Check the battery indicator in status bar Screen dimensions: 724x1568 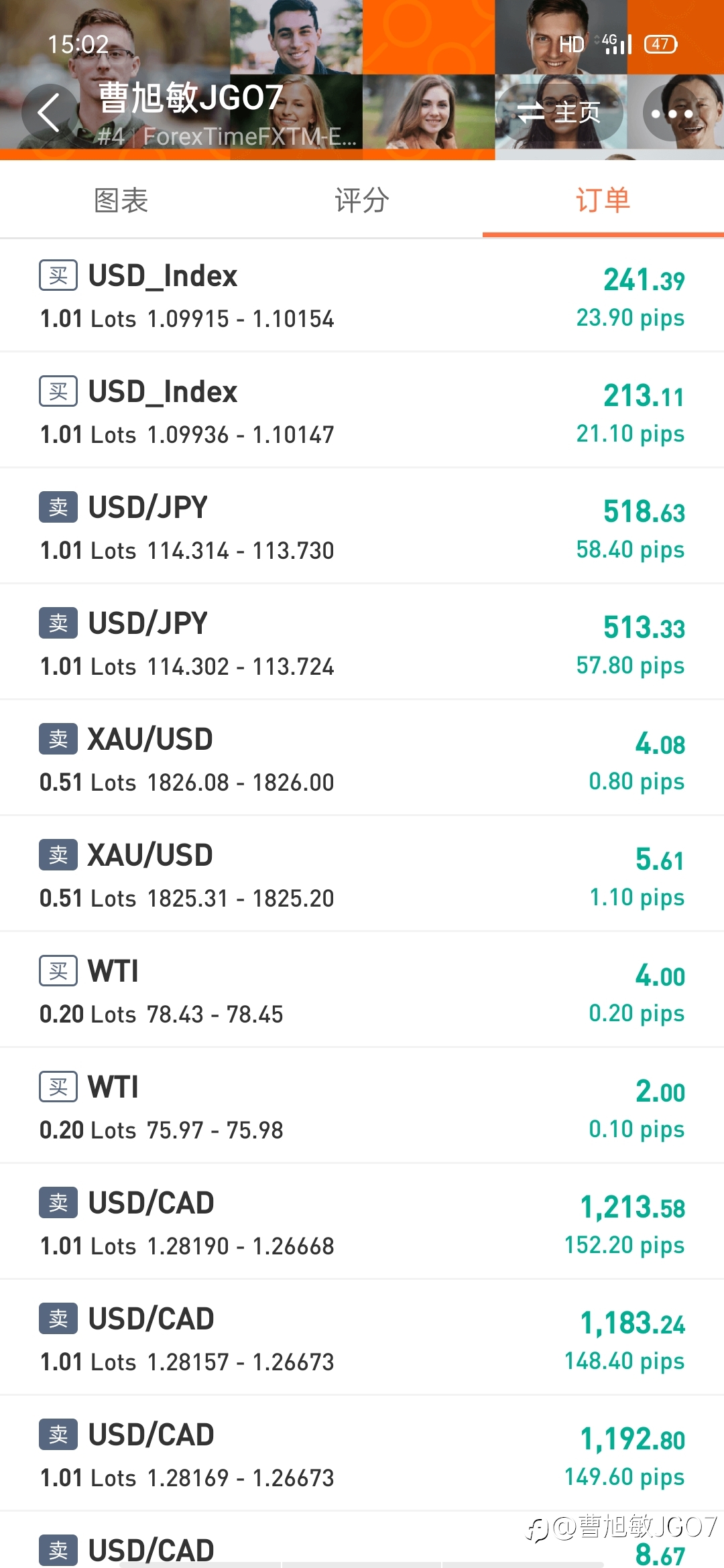click(x=660, y=44)
